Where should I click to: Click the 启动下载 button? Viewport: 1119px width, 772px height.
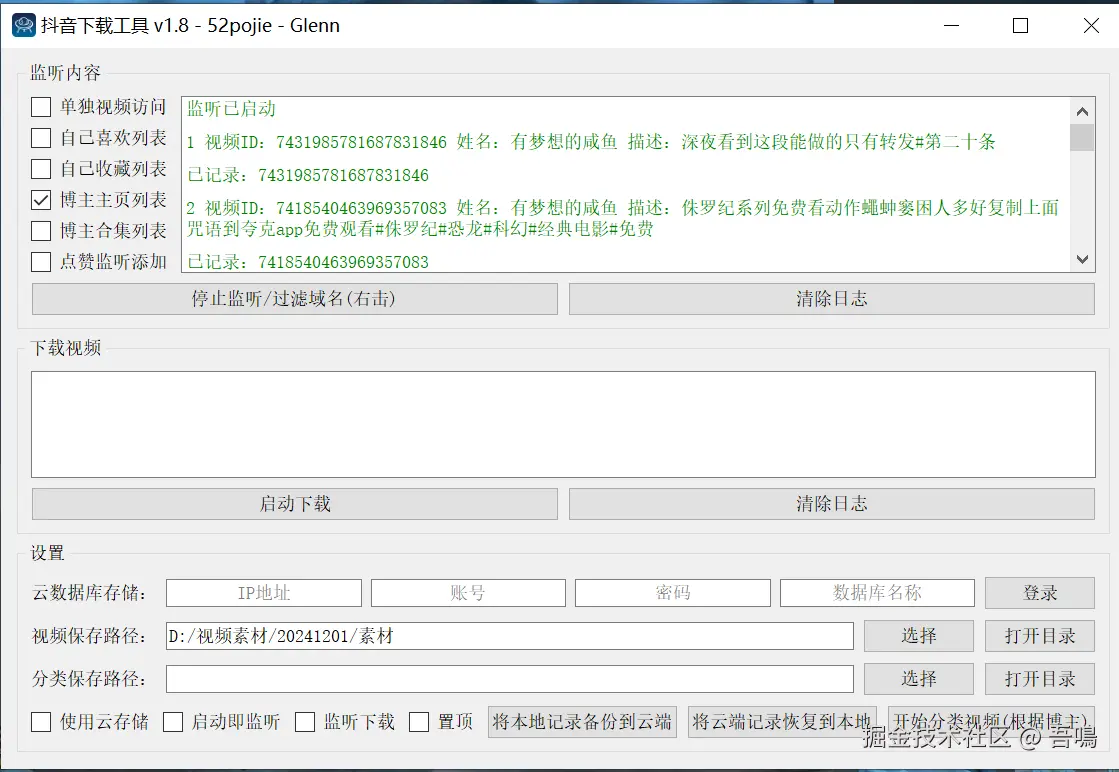pyautogui.click(x=295, y=504)
